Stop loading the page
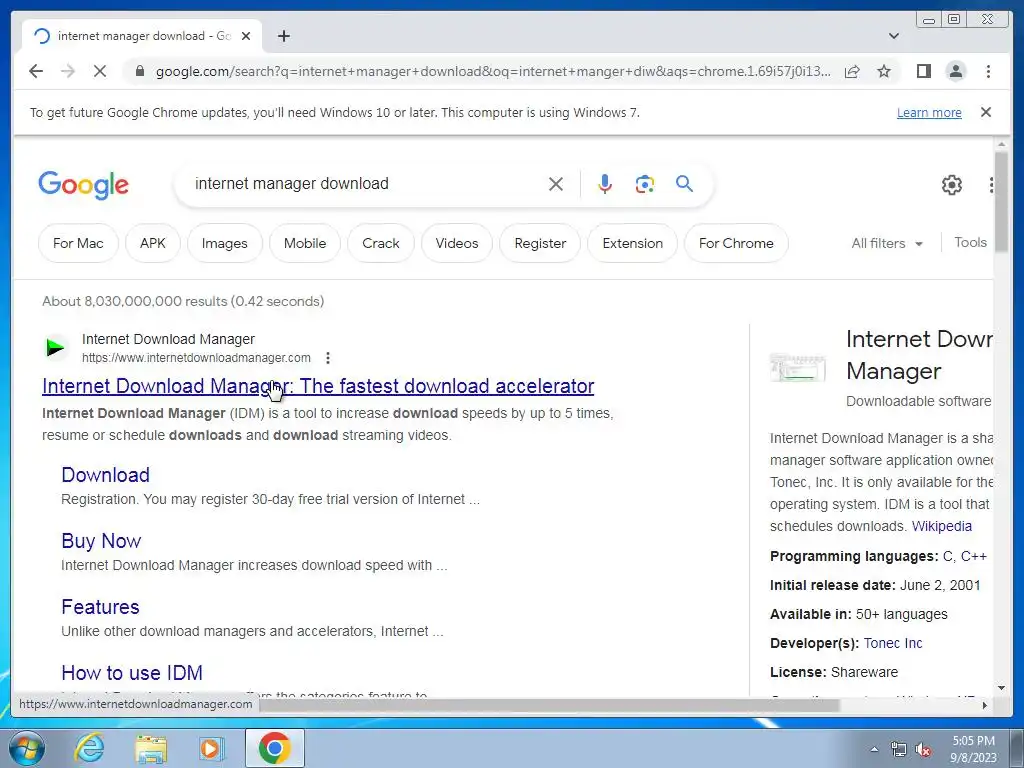Image resolution: width=1024 pixels, height=768 pixels. click(100, 71)
